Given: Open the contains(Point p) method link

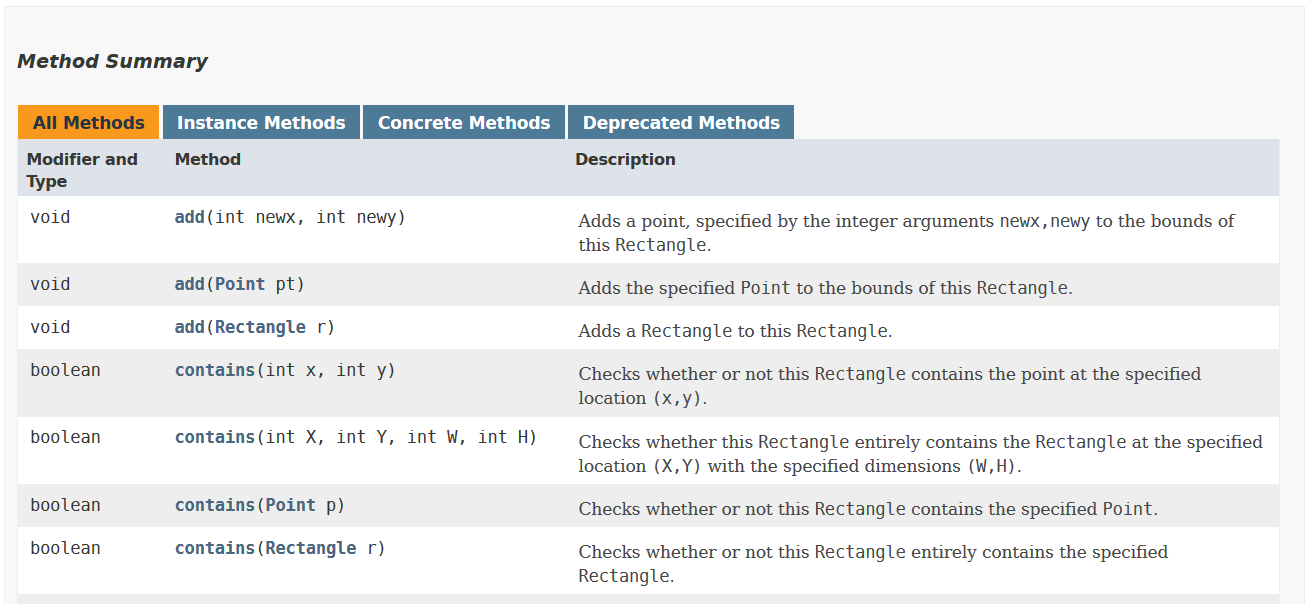Looking at the screenshot, I should point(215,505).
